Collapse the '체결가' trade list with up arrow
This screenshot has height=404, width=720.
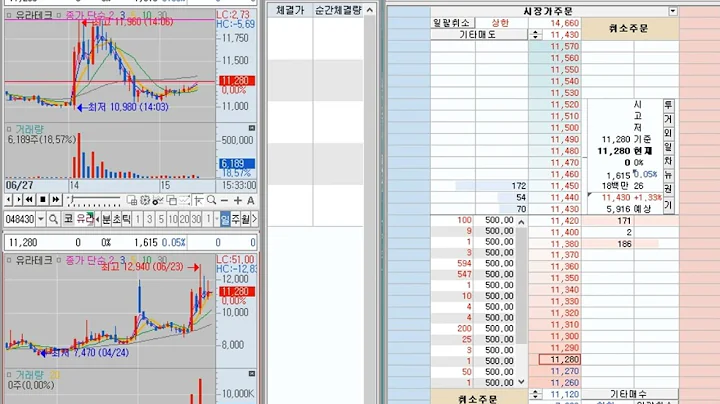point(370,10)
